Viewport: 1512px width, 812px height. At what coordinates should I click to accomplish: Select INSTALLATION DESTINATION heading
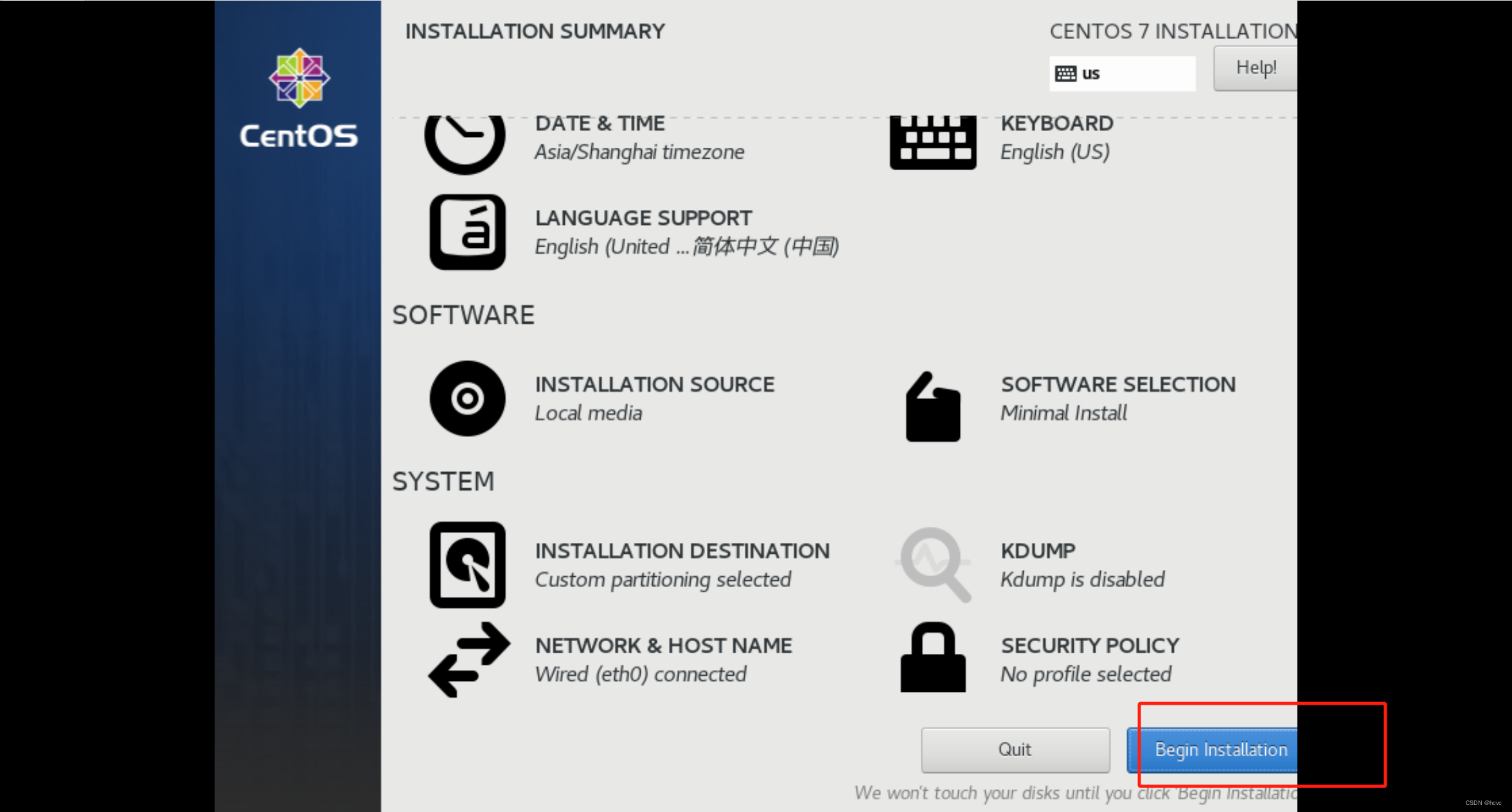click(682, 551)
